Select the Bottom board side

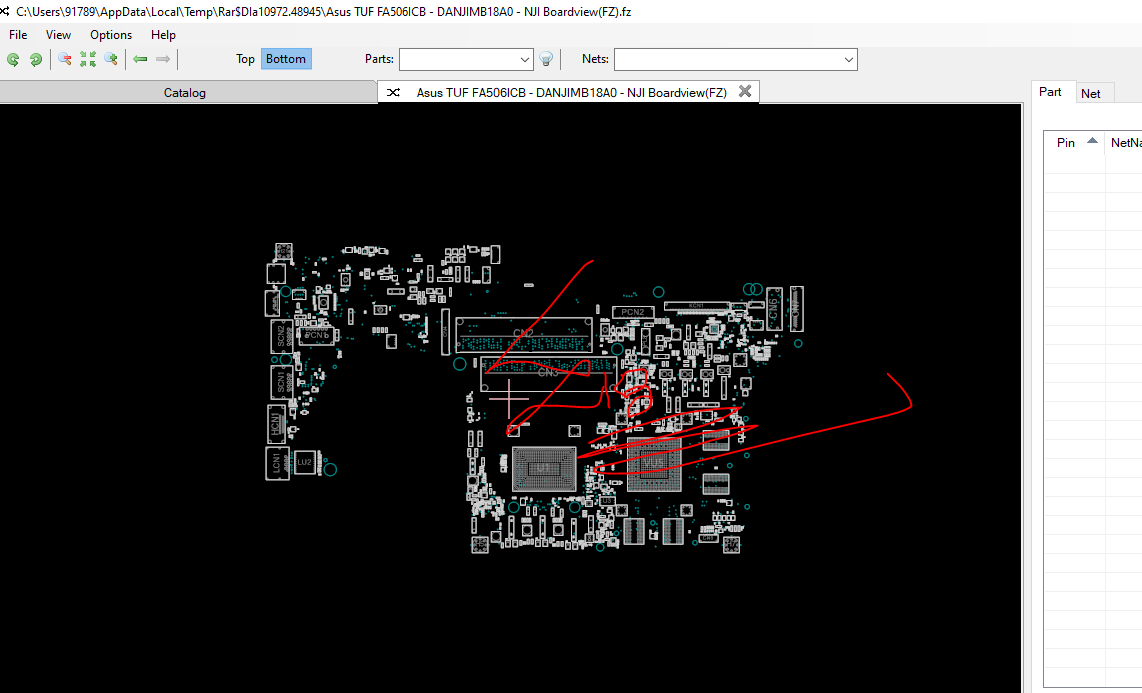286,59
